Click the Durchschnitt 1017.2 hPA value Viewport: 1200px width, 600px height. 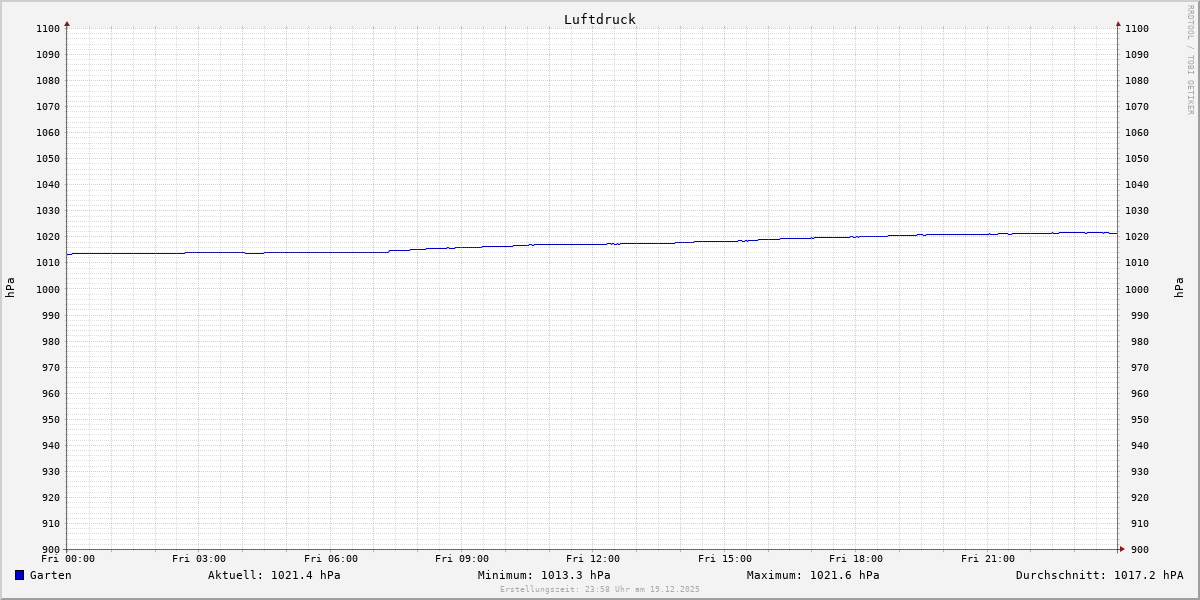click(x=1099, y=575)
